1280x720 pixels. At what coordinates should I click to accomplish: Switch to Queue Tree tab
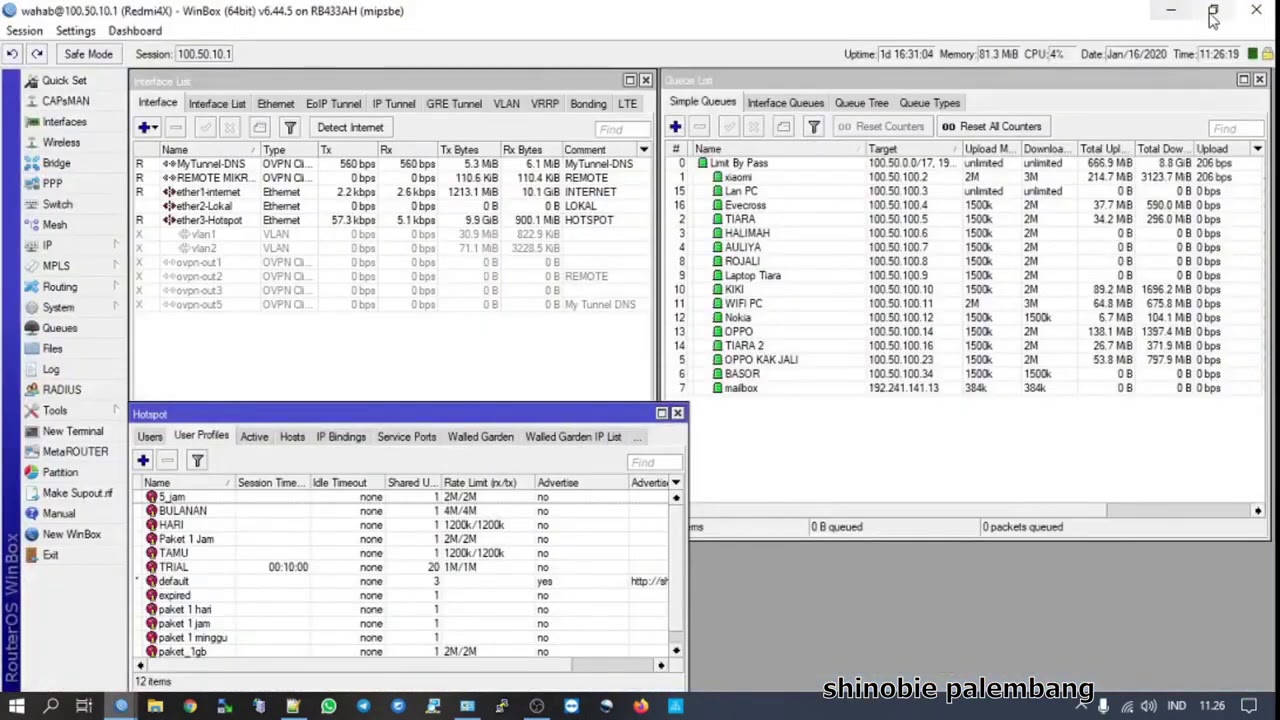coord(861,103)
